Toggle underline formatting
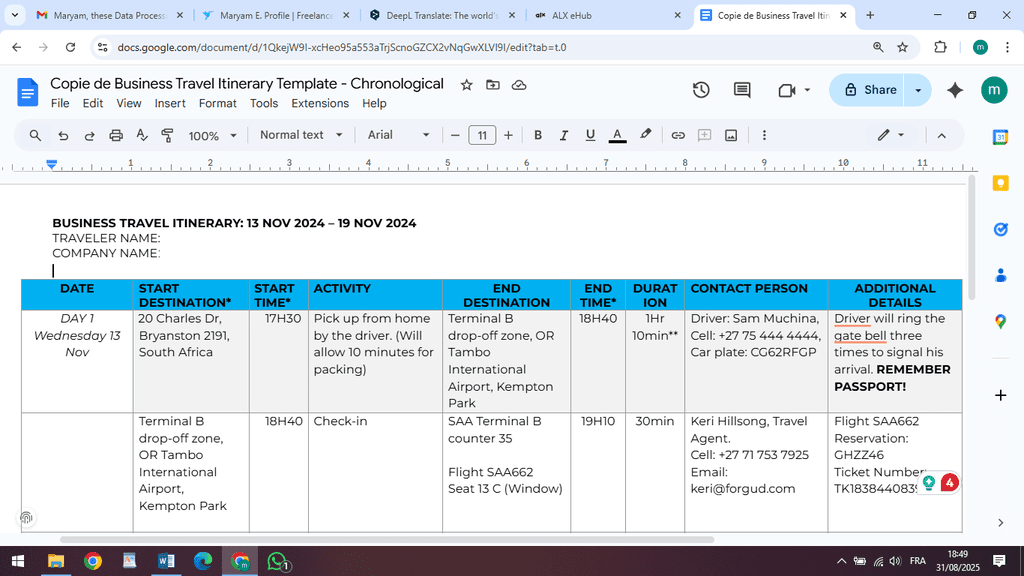Screen dimensions: 1024x576 point(590,135)
